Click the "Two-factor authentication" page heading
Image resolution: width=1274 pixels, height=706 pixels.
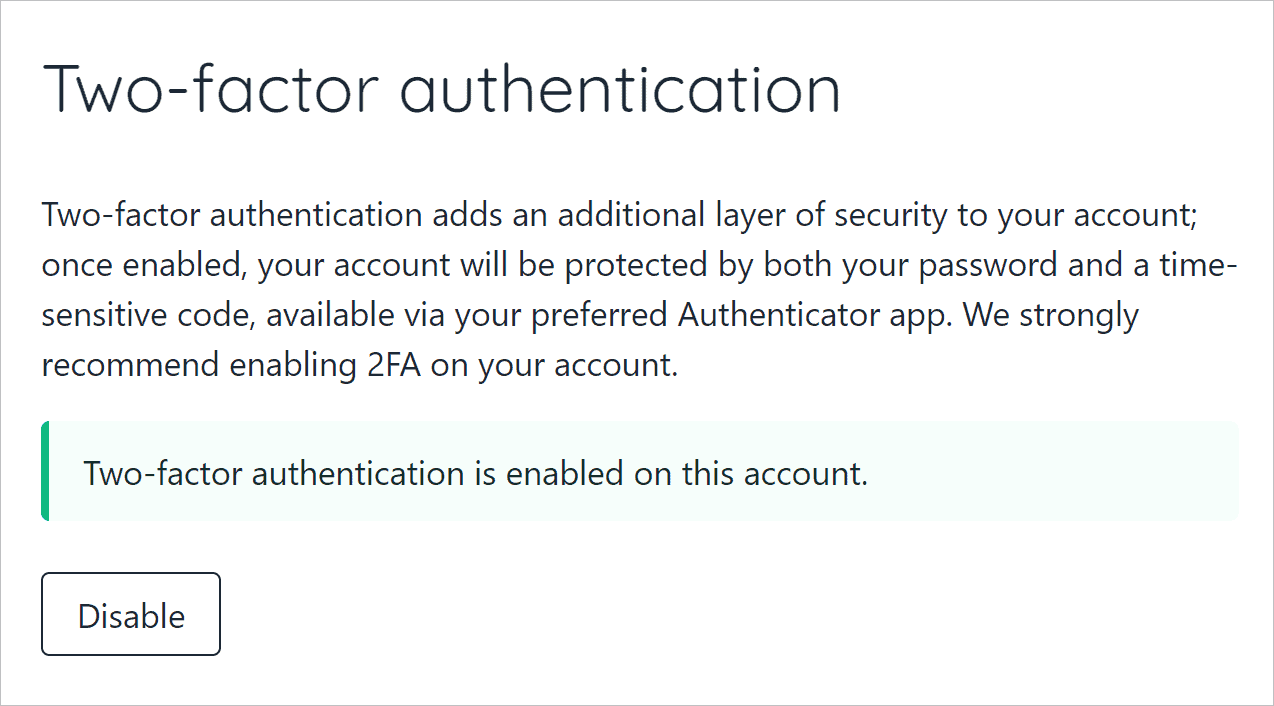point(441,90)
